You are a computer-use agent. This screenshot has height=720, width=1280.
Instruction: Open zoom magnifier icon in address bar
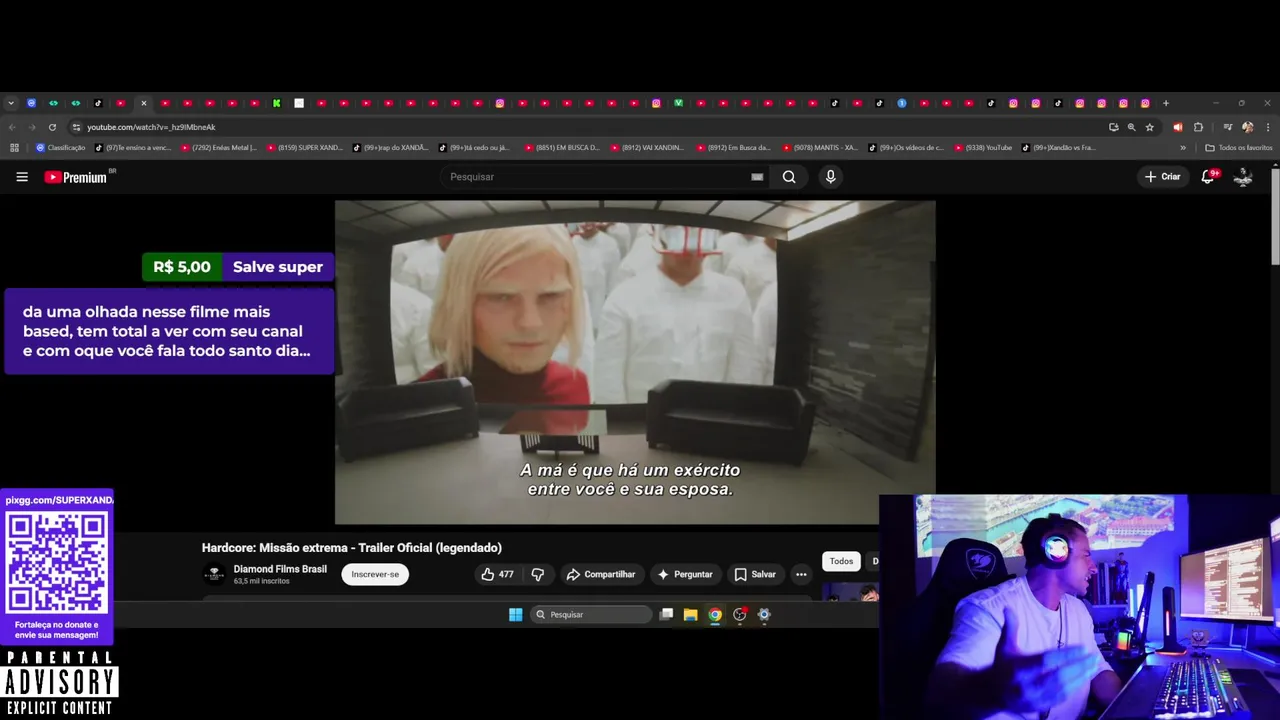pyautogui.click(x=1131, y=127)
